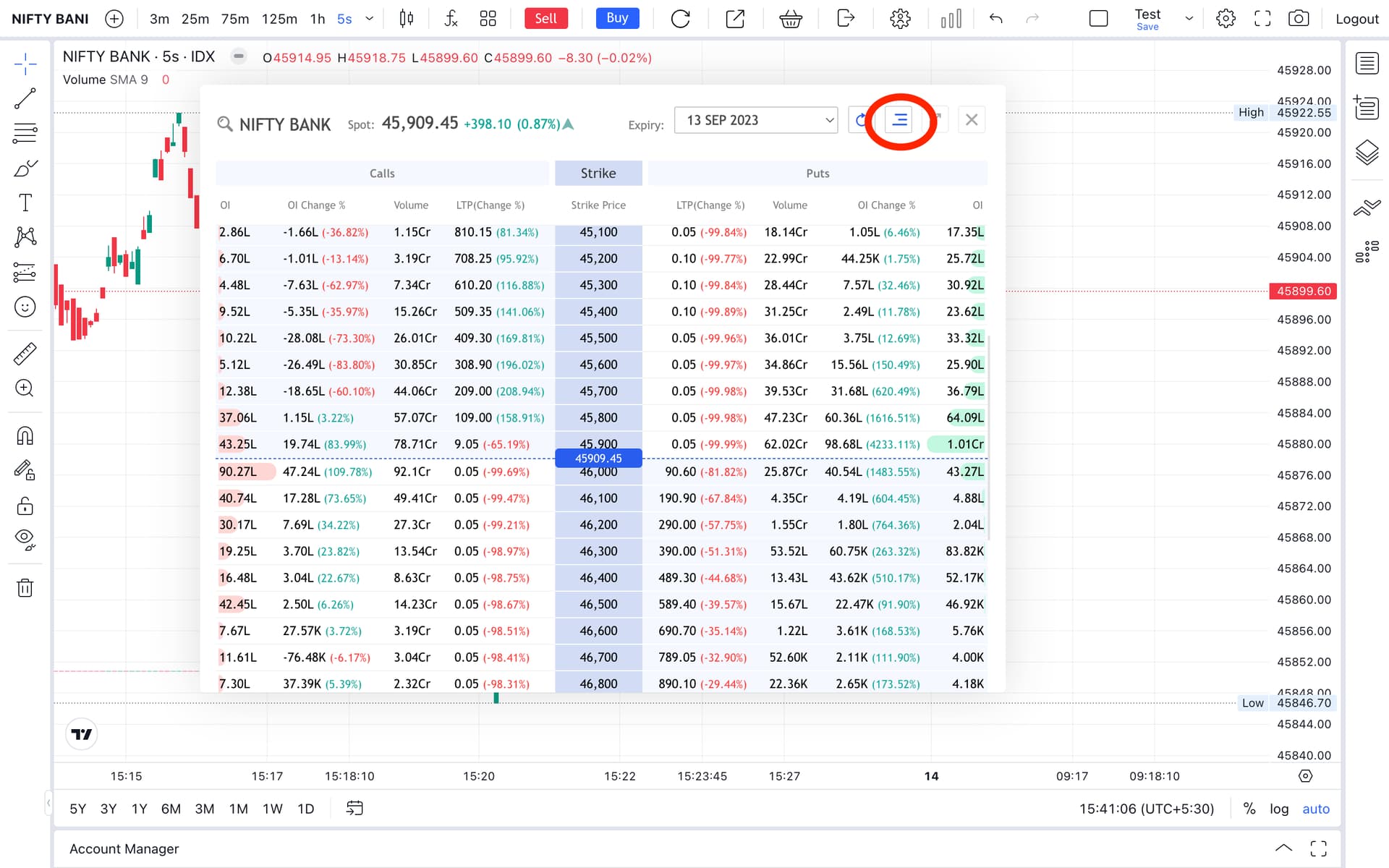Select the 1h timeframe

click(x=318, y=19)
